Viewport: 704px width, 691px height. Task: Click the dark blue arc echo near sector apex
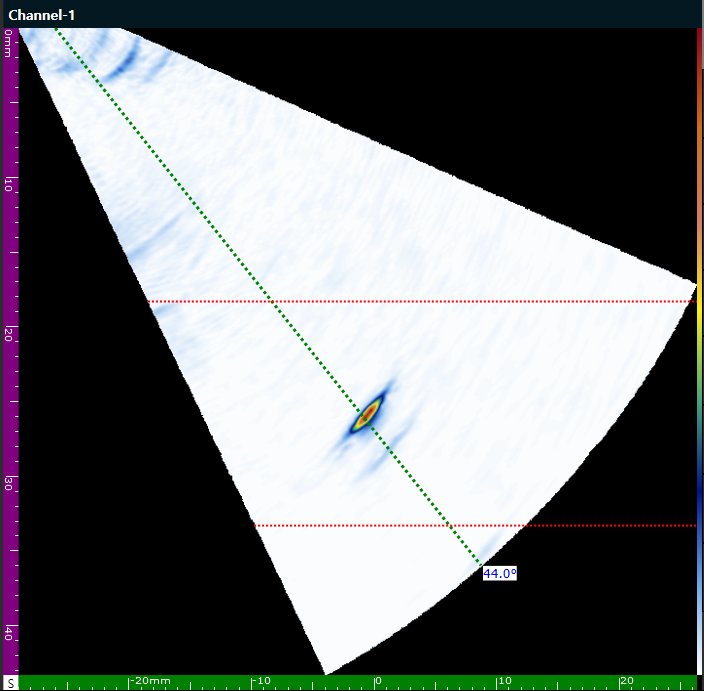(x=124, y=63)
